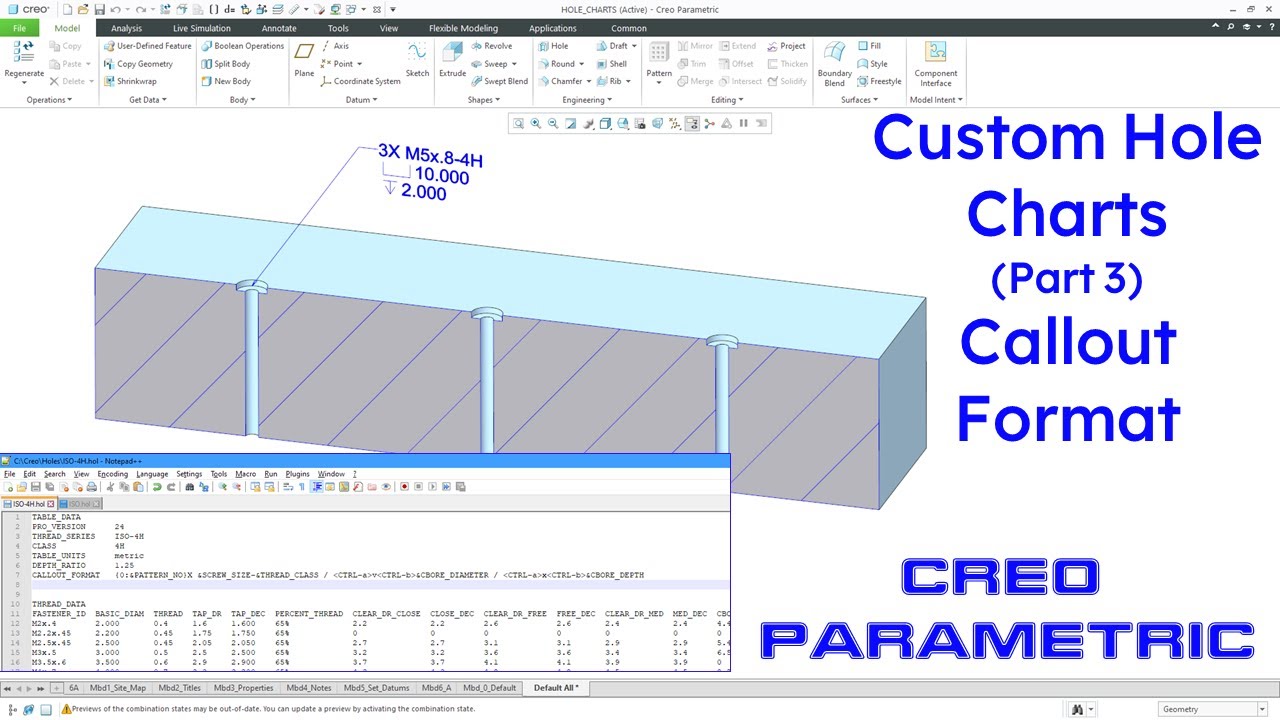1280x720 pixels.
Task: Toggle word wrap in the Notepad++ toolbar
Action: pos(288,487)
